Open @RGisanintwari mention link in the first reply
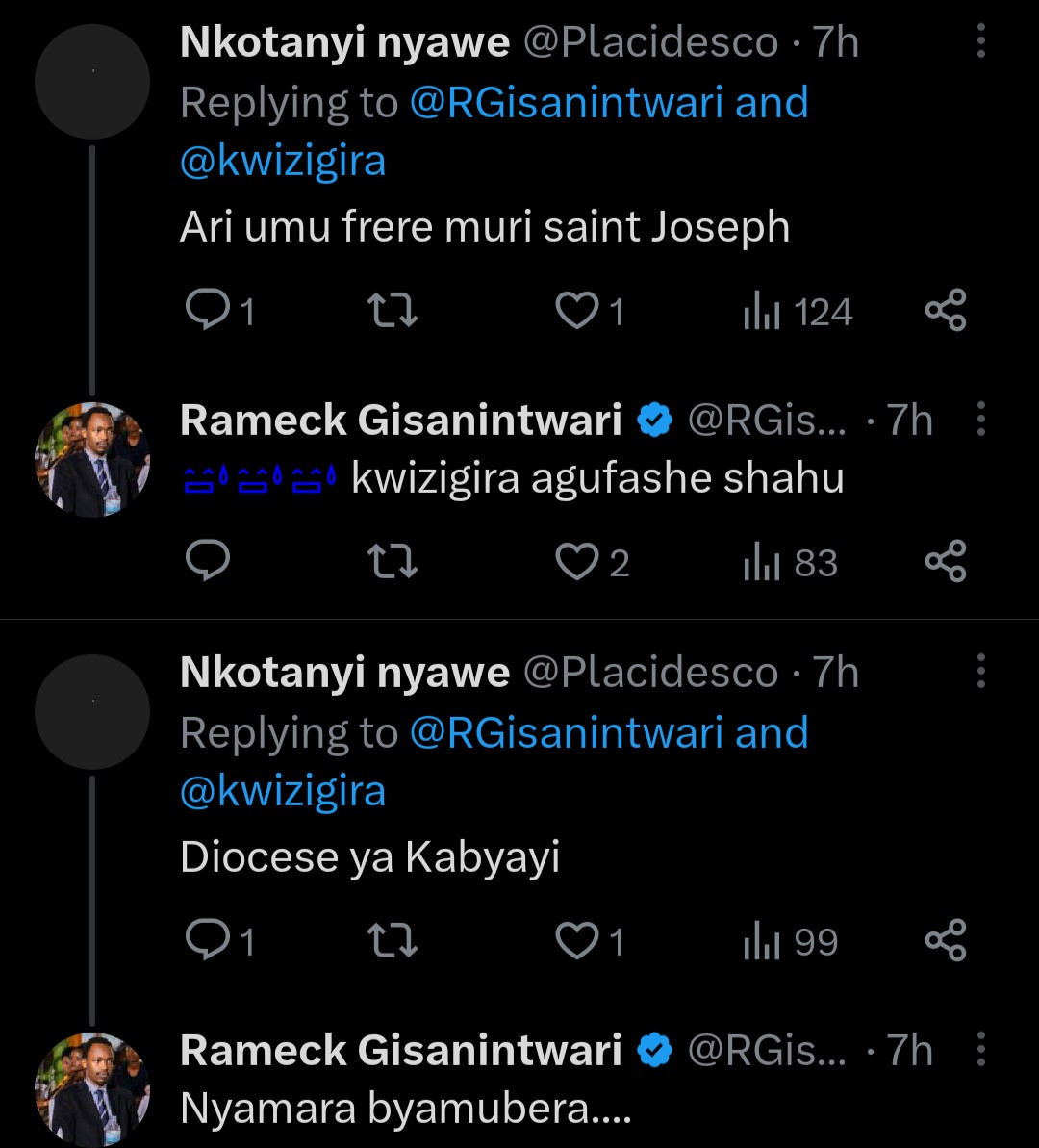This screenshot has width=1039, height=1148. 567,103
